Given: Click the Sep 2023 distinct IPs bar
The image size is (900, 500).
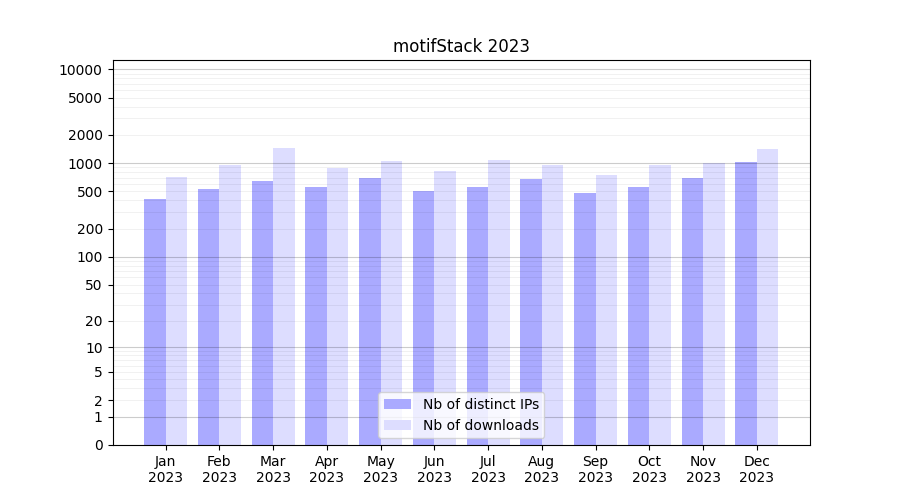Looking at the screenshot, I should tap(585, 319).
